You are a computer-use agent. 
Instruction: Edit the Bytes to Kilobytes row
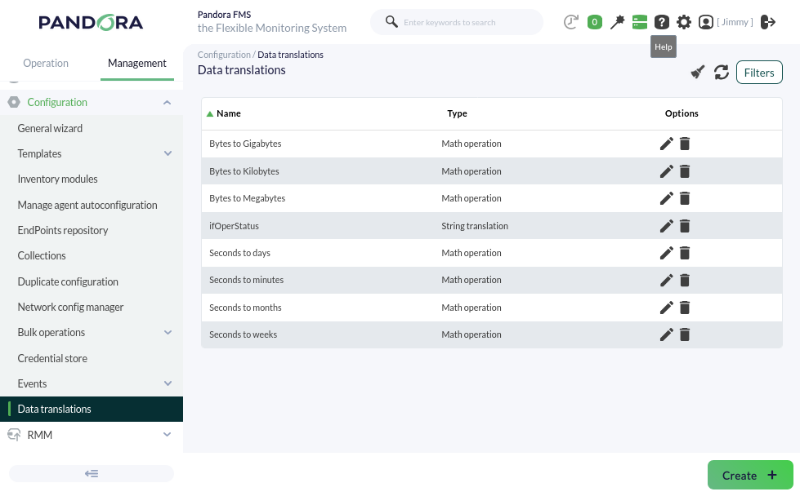point(666,171)
